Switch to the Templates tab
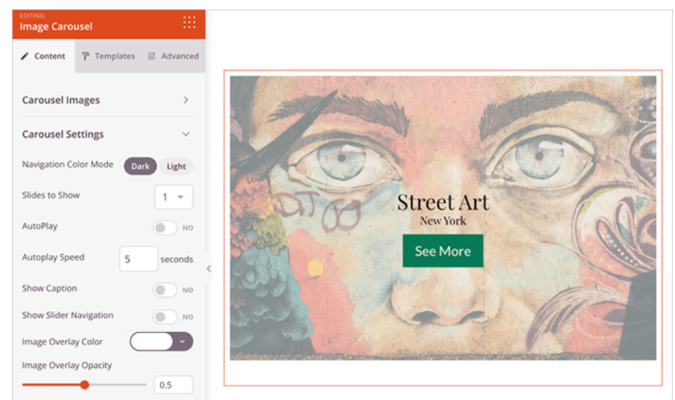Image resolution: width=675 pixels, height=400 pixels. tap(108, 56)
